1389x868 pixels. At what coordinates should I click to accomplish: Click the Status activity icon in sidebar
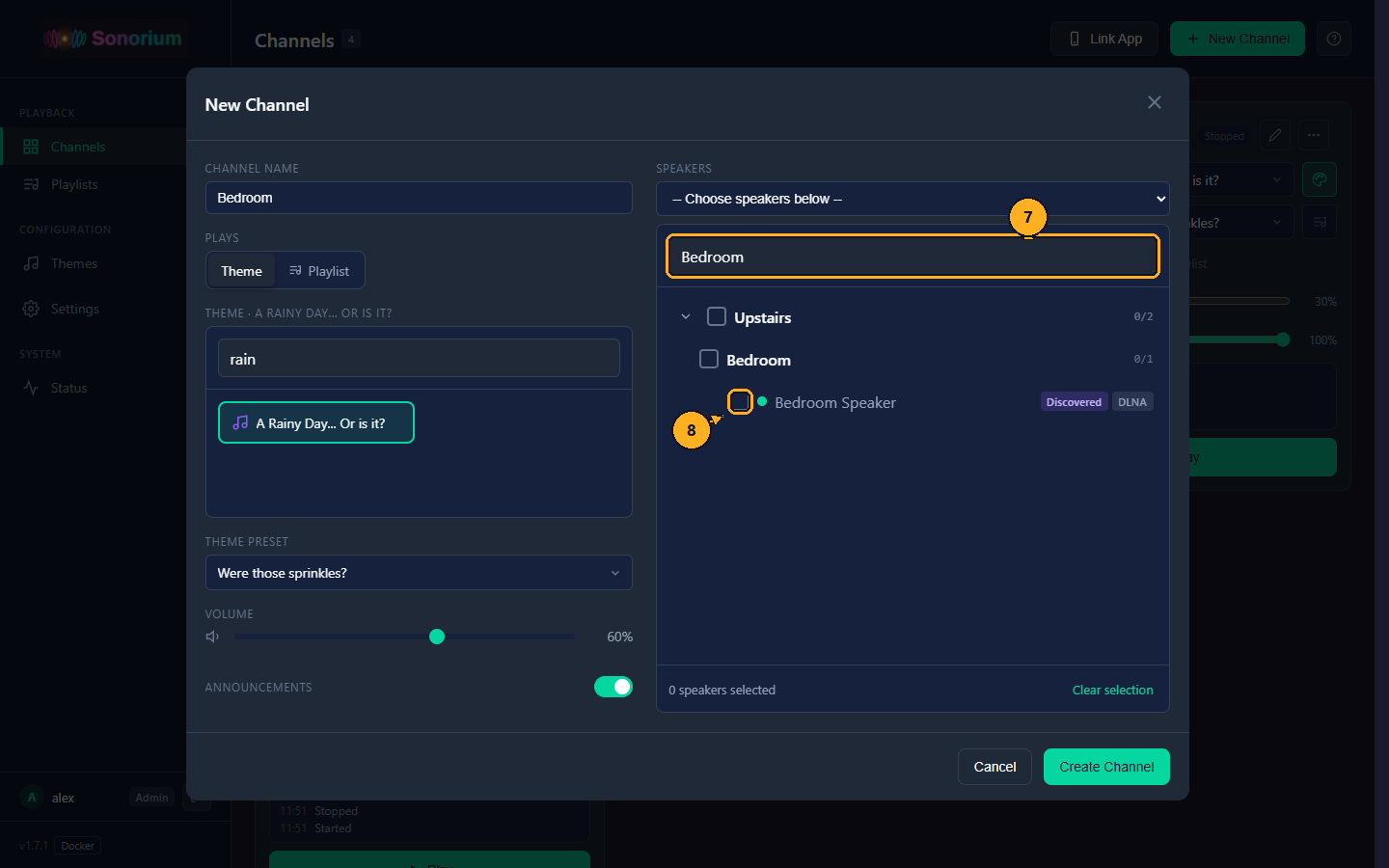31,388
